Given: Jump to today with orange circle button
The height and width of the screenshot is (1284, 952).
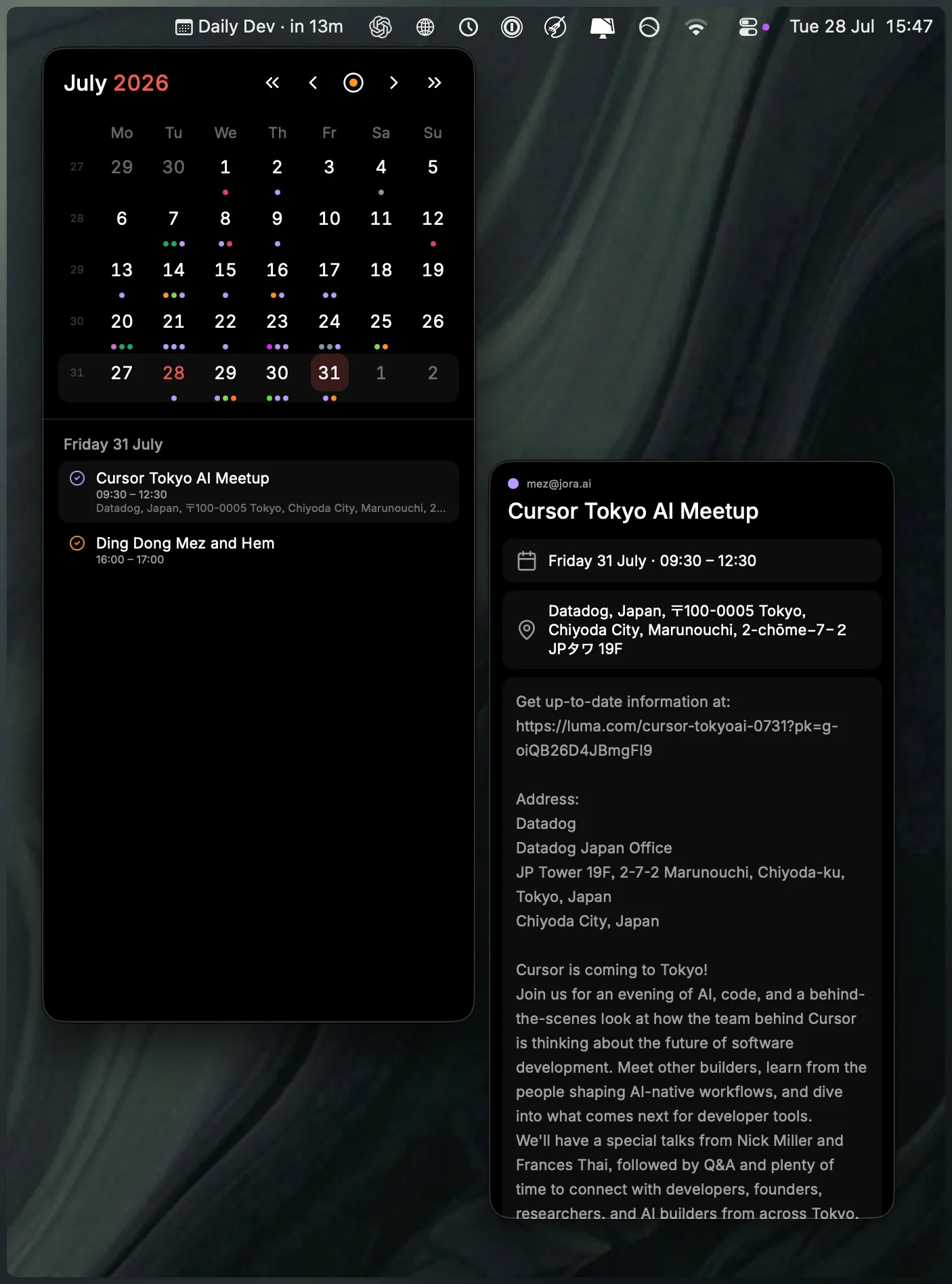Looking at the screenshot, I should point(353,83).
